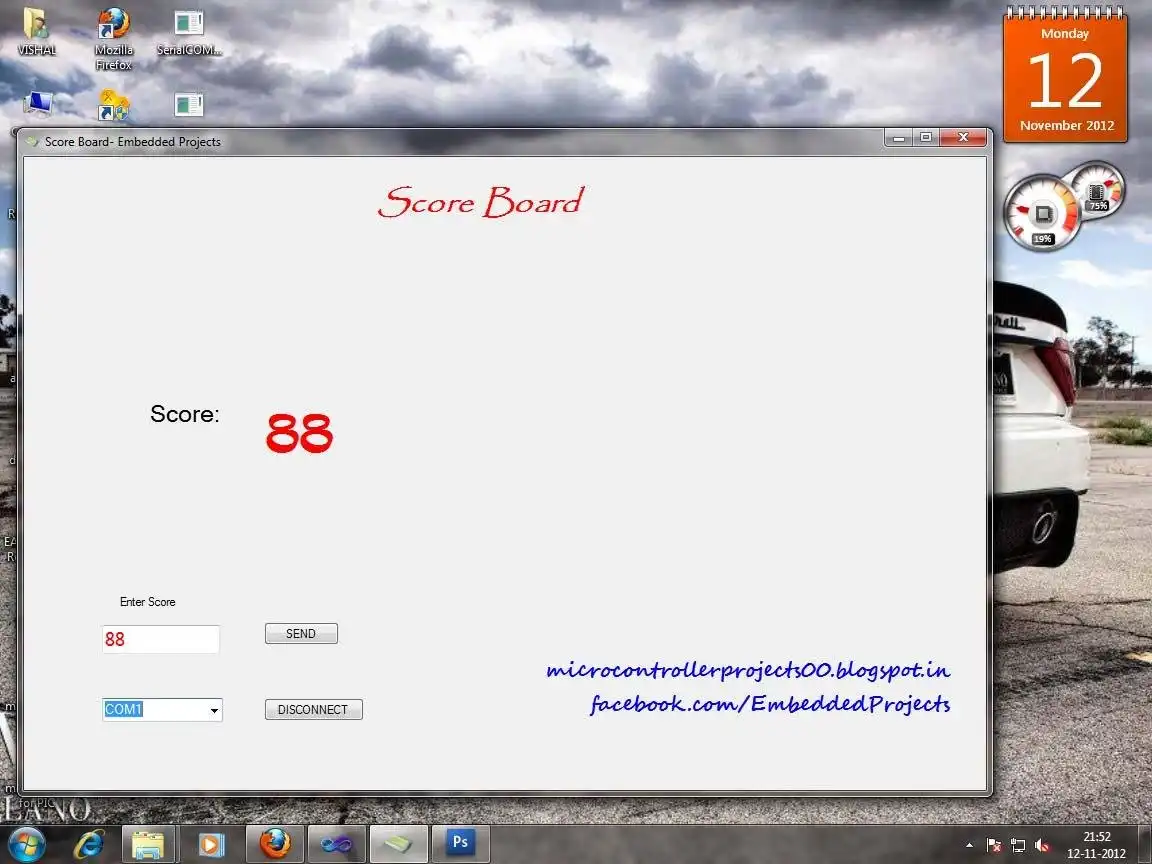Screen dimensions: 1152x864
Task: Open the SerialCOM desktop file icon
Action: (x=189, y=32)
